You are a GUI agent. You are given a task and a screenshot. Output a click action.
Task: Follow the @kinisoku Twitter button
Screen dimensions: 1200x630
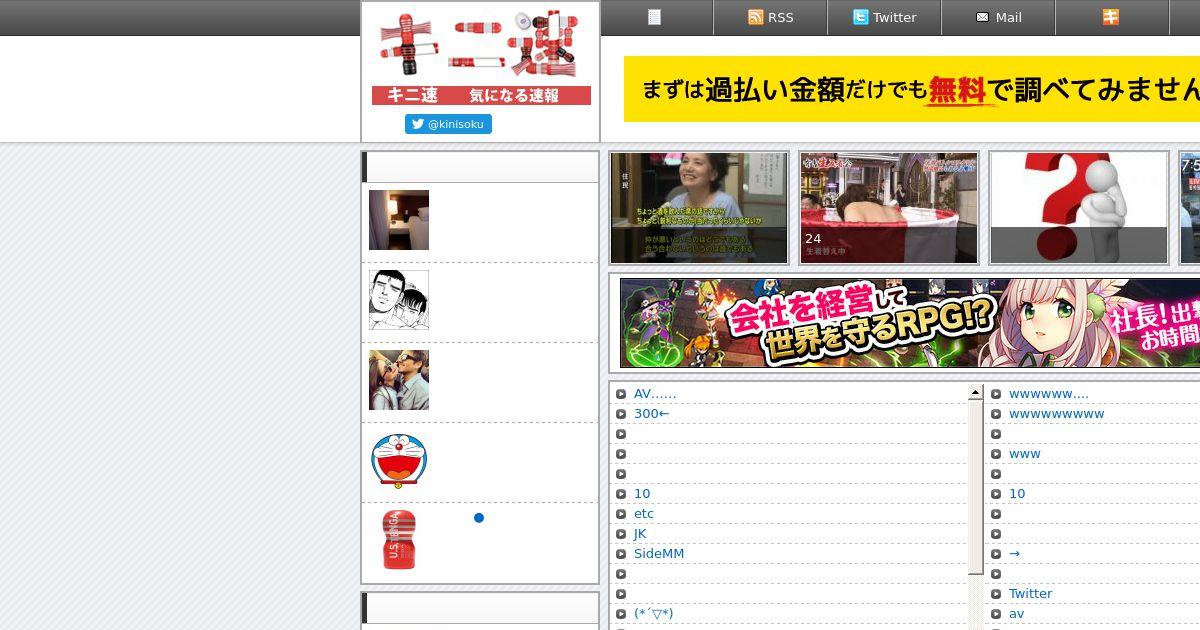pyautogui.click(x=448, y=124)
